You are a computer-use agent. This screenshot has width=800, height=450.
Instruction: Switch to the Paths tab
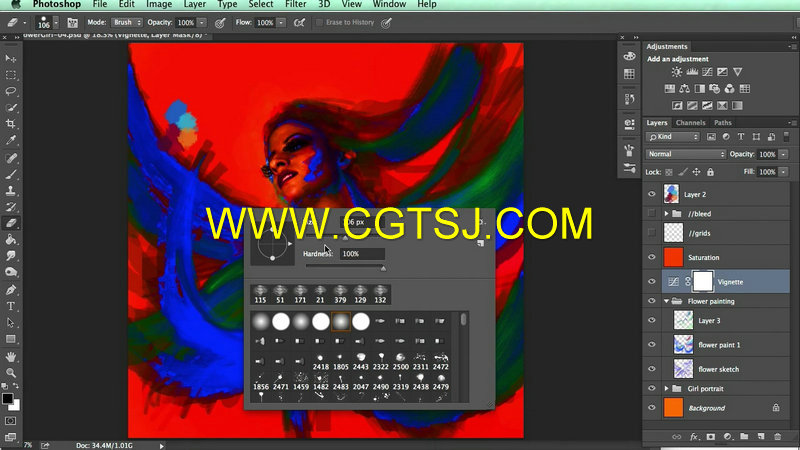pyautogui.click(x=722, y=122)
